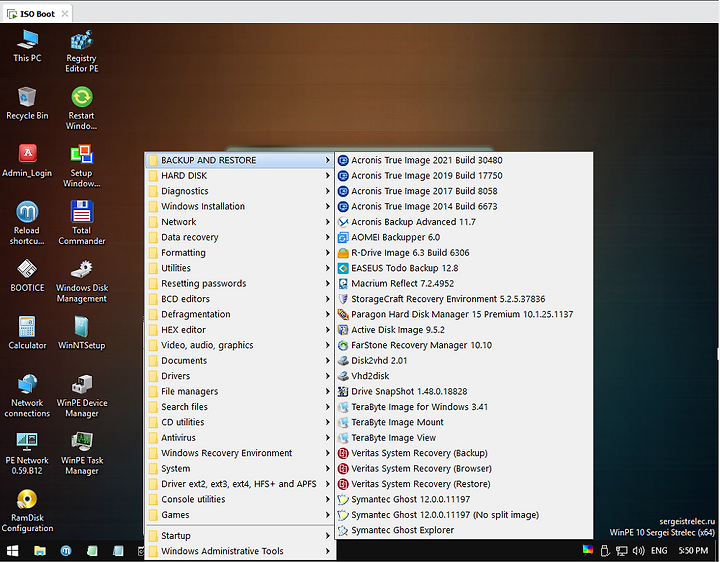The width and height of the screenshot is (720, 562).
Task: Open the Console utilities menu folder
Action: 239,500
